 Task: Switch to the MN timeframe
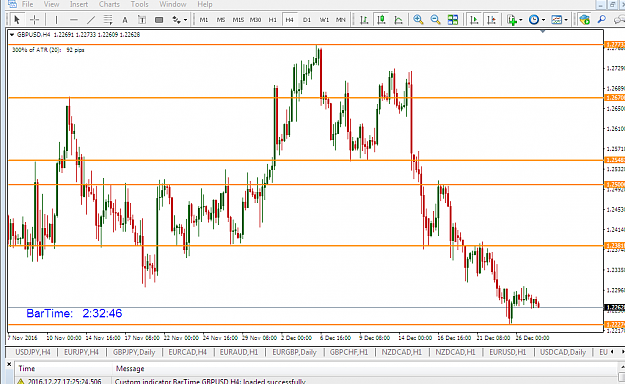pos(341,20)
